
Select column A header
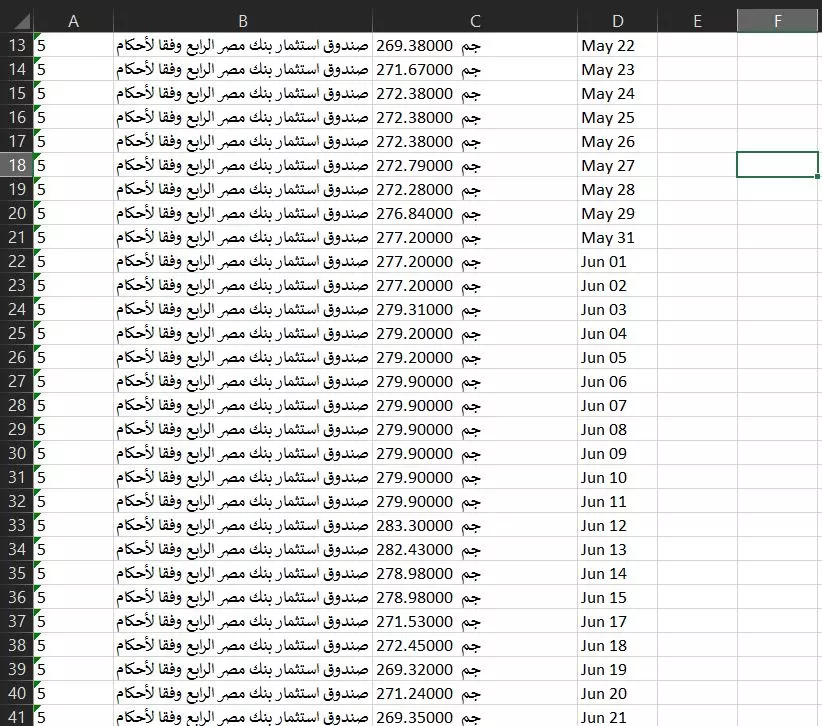(x=73, y=18)
